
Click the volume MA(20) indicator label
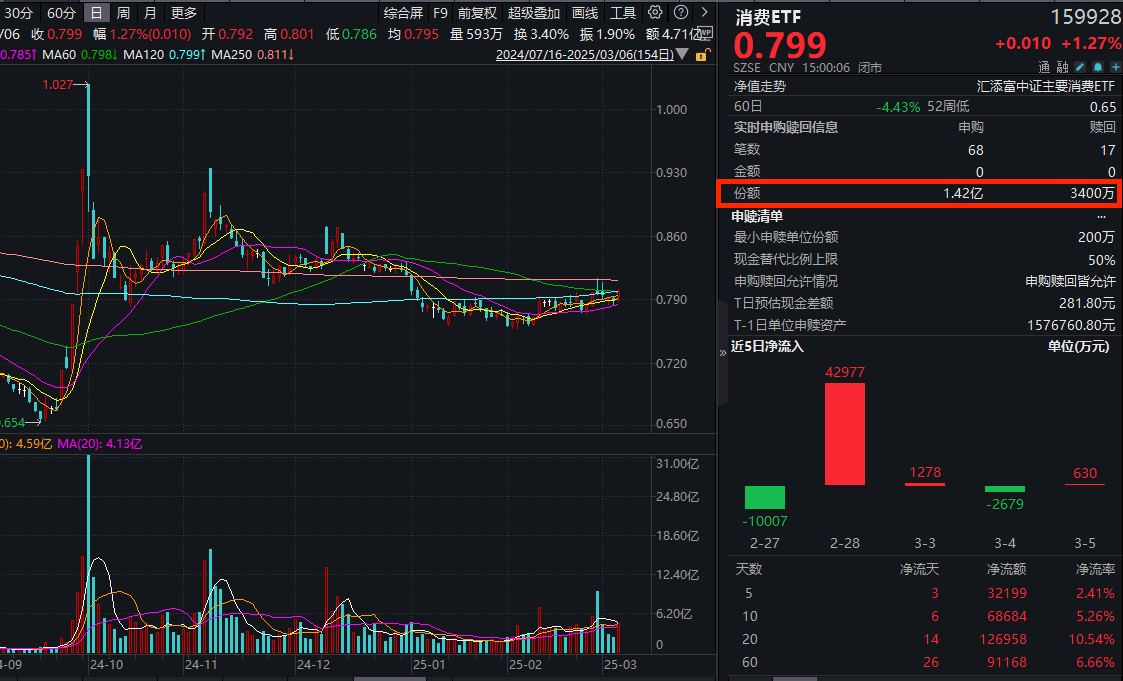100,444
